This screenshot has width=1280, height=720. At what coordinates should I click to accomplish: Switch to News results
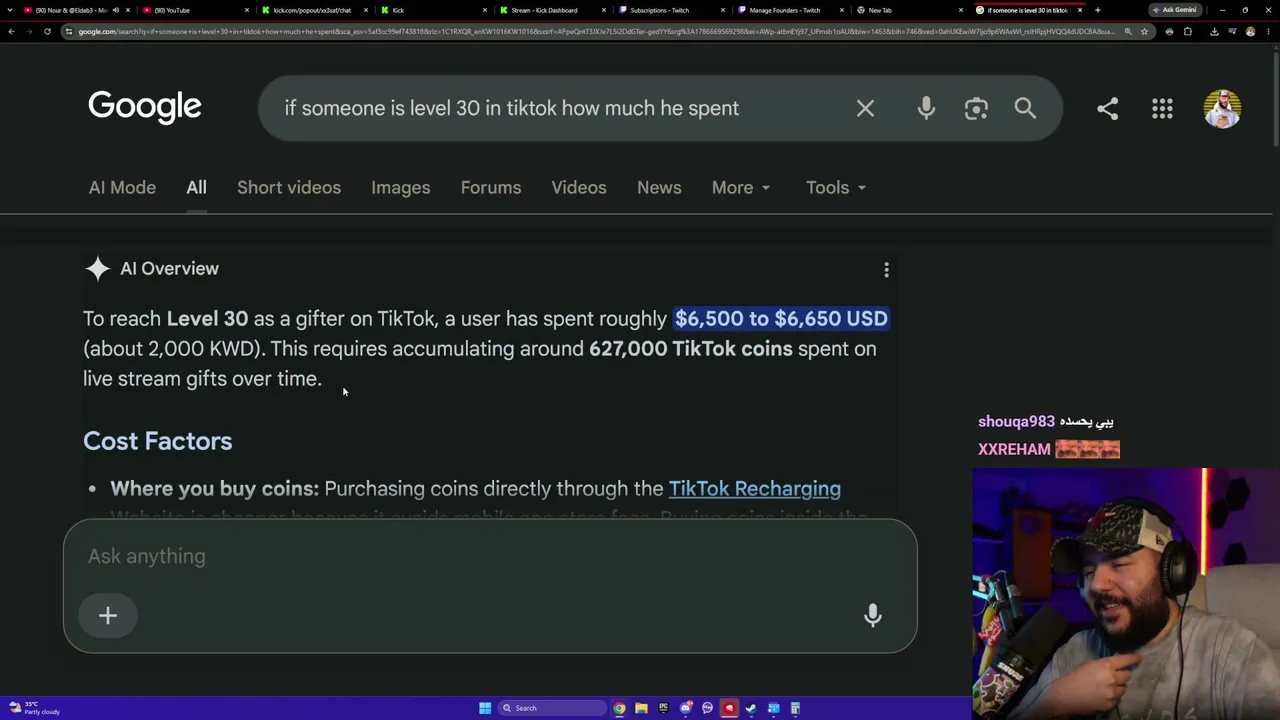click(x=659, y=187)
